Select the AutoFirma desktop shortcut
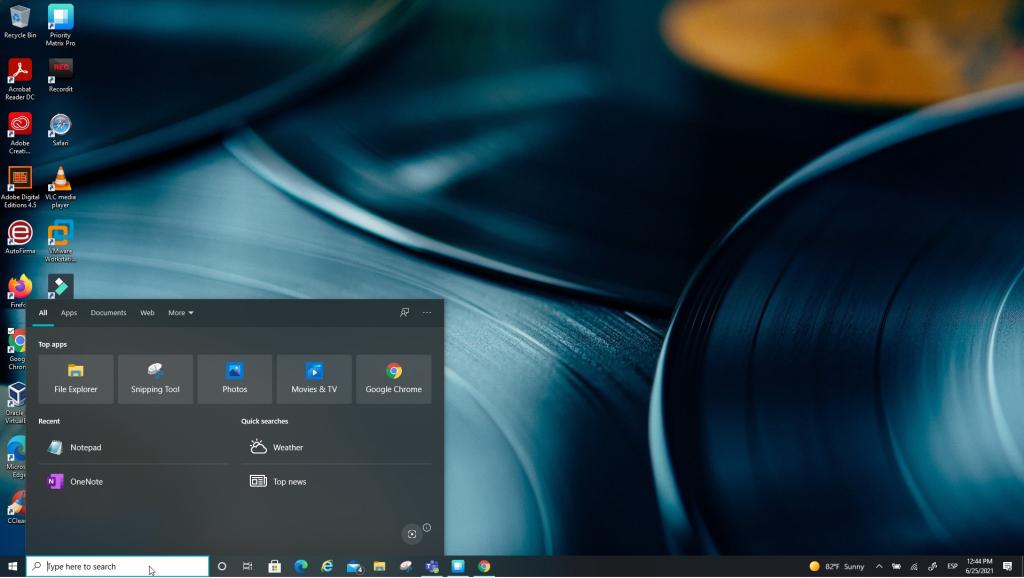 click(20, 237)
